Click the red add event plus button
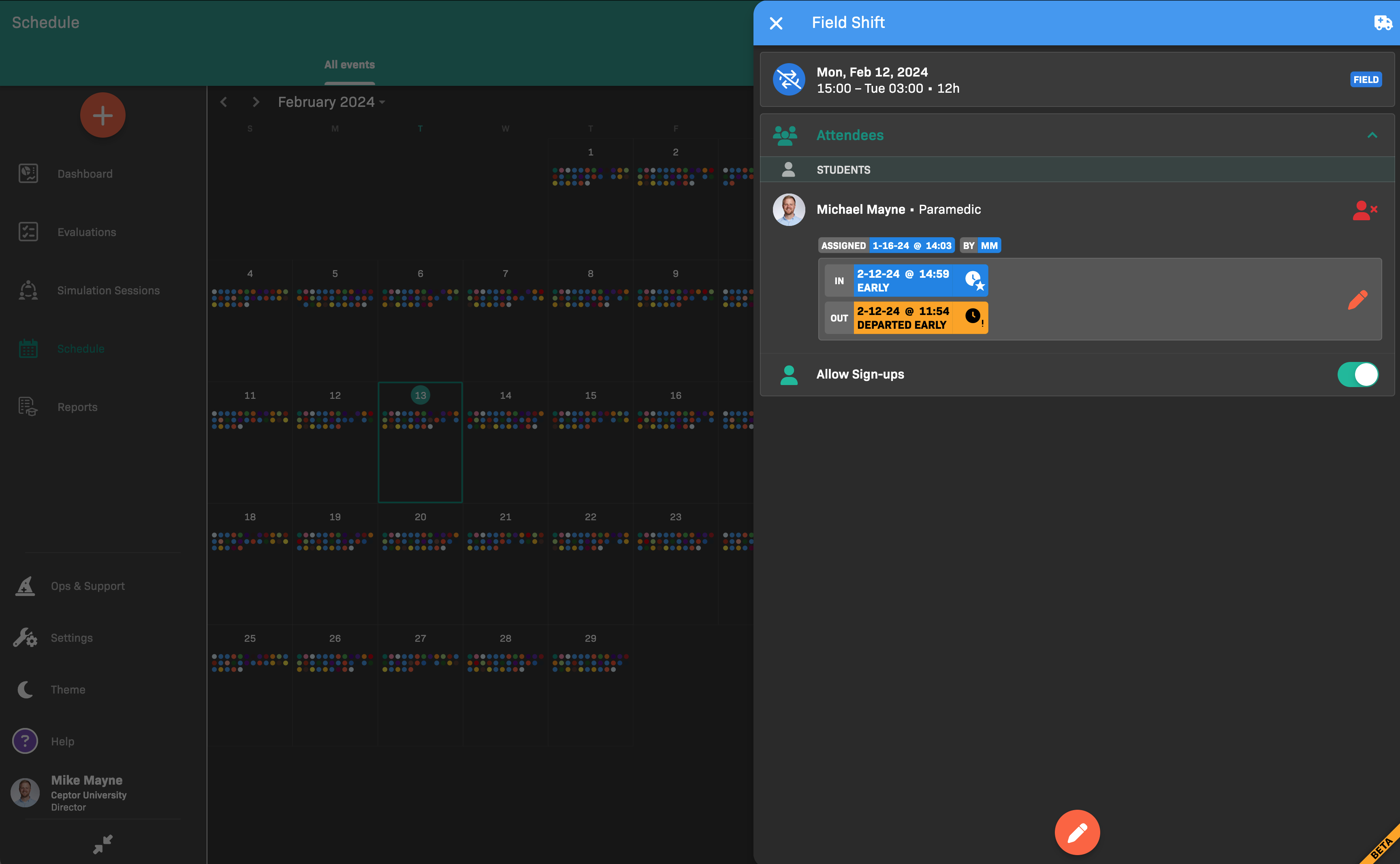The width and height of the screenshot is (1400, 864). pyautogui.click(x=102, y=115)
